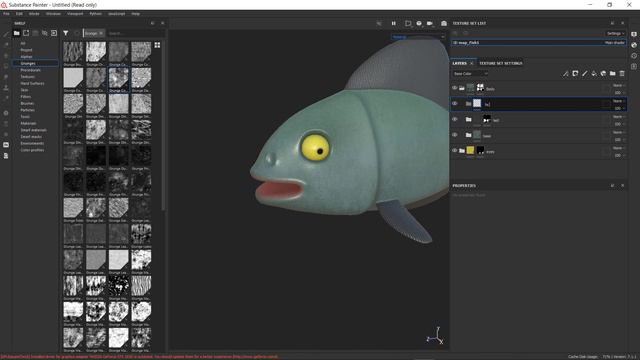
Task: Select the Smart materials shelf category
Action: pos(33,130)
